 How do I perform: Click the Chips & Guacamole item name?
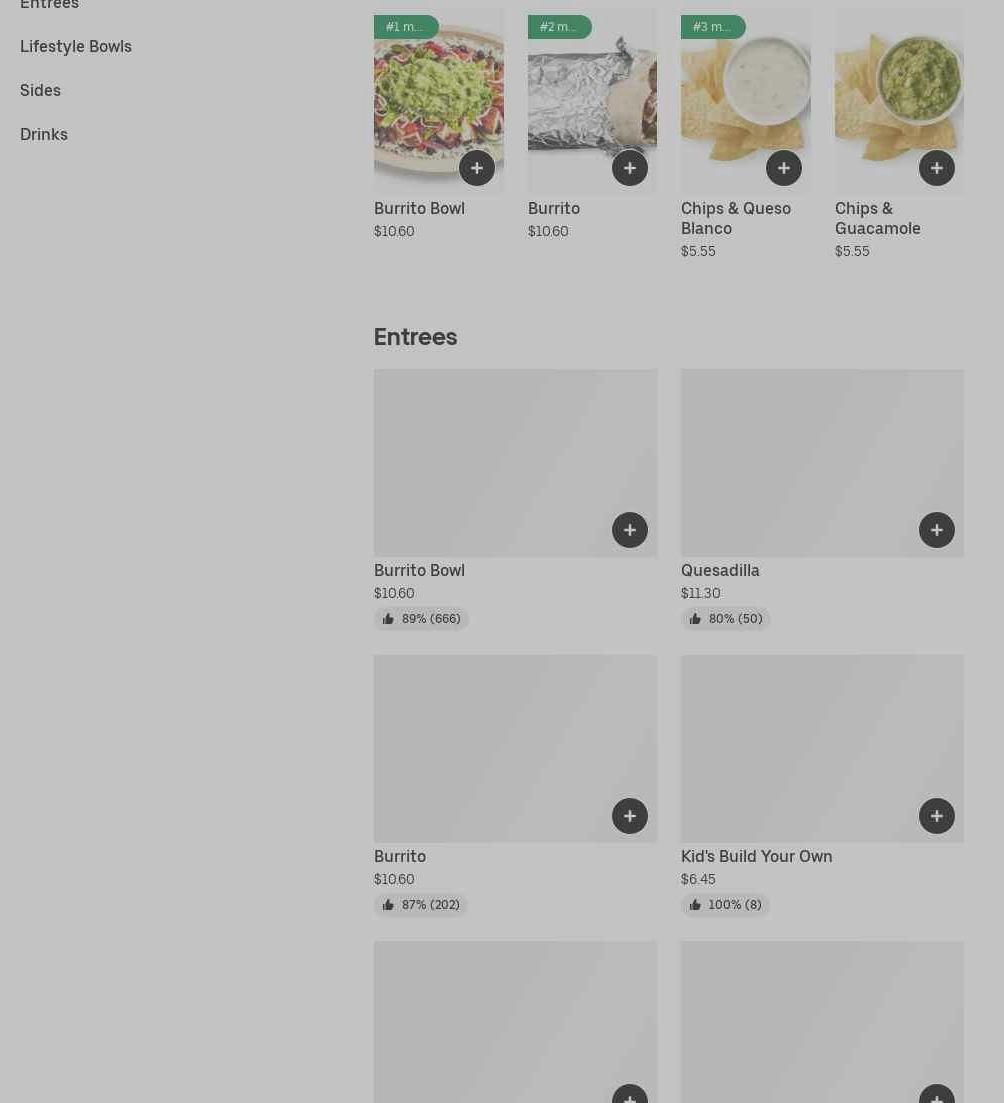(x=877, y=218)
